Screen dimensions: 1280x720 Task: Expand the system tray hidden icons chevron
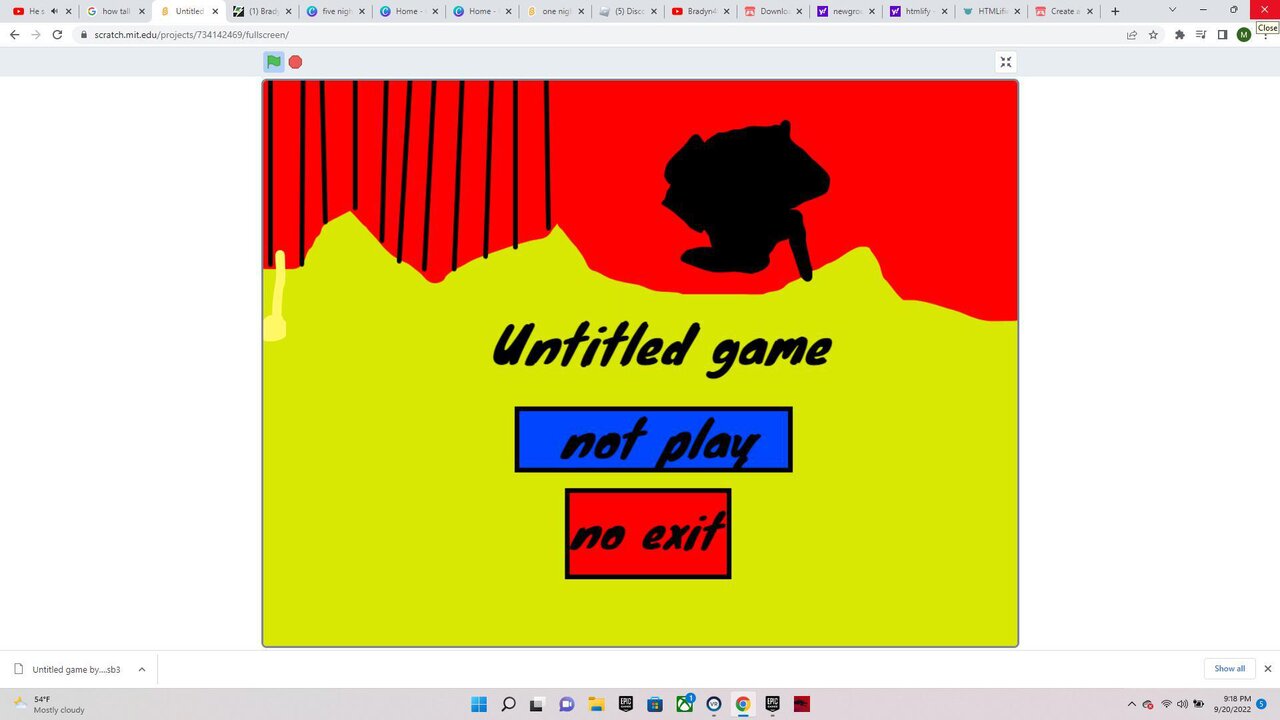point(1131,704)
